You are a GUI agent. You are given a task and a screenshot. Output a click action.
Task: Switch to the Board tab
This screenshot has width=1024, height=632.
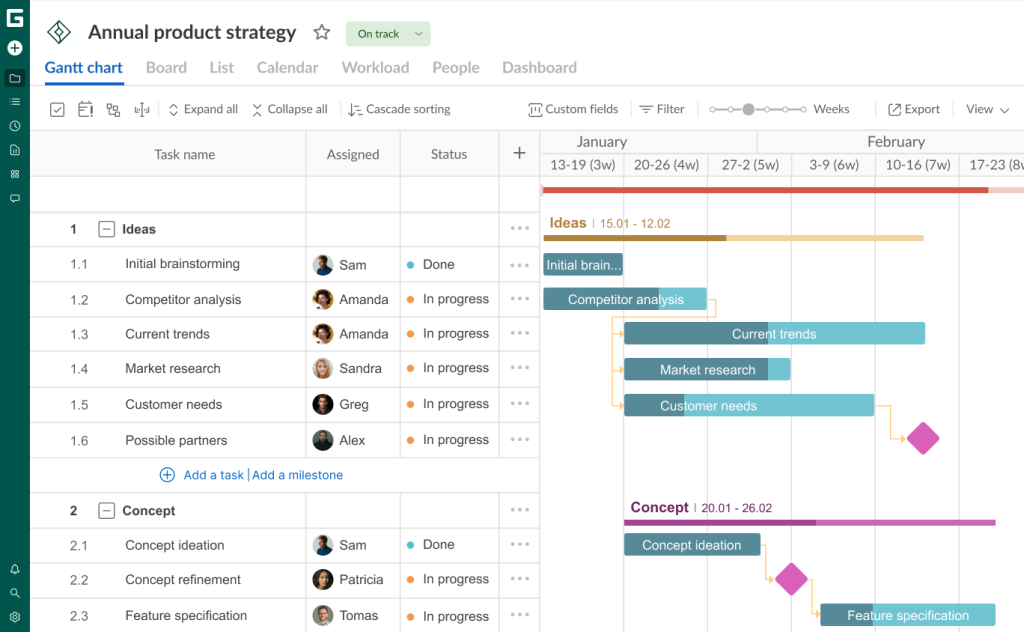(x=166, y=67)
